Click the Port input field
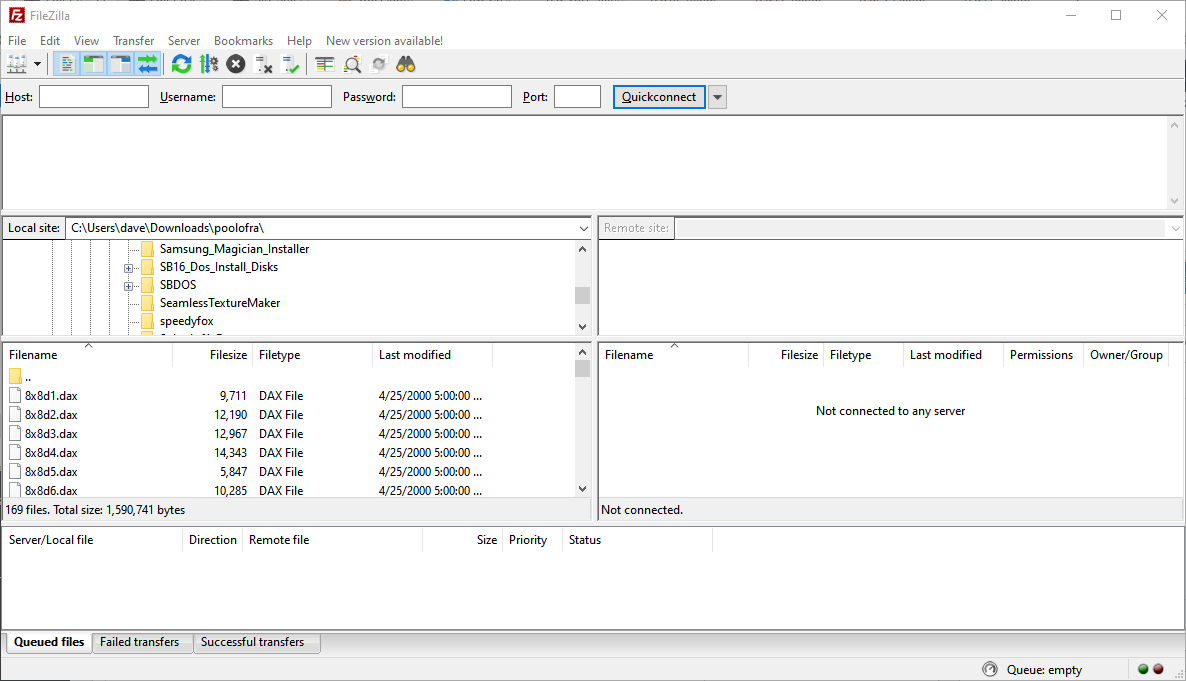The image size is (1186, 681). (x=577, y=97)
